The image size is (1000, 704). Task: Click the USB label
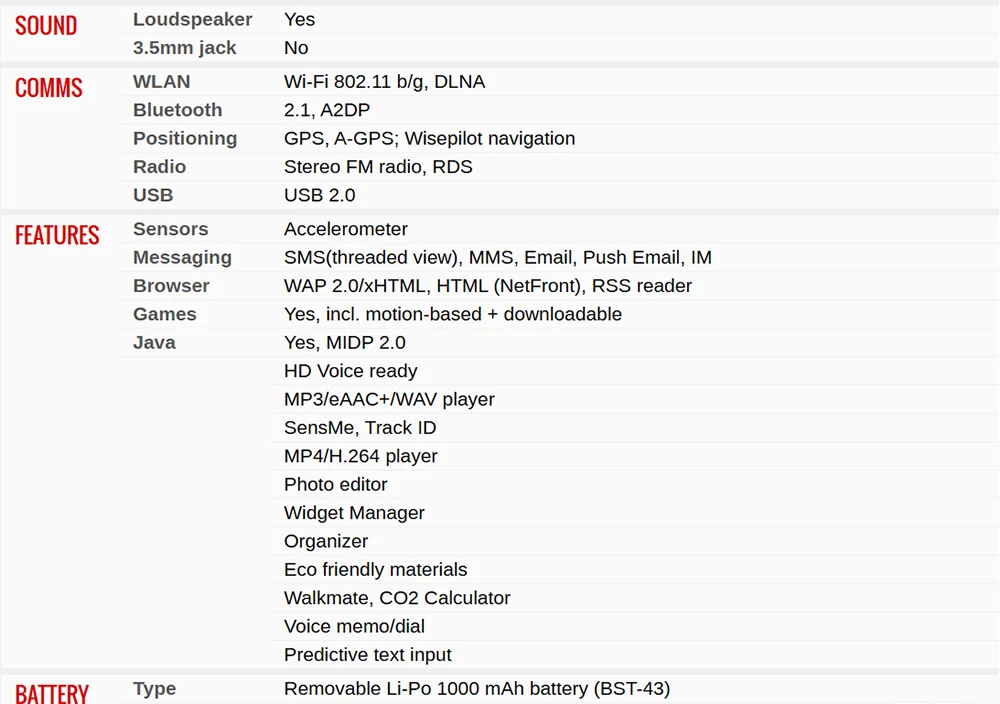click(x=153, y=195)
